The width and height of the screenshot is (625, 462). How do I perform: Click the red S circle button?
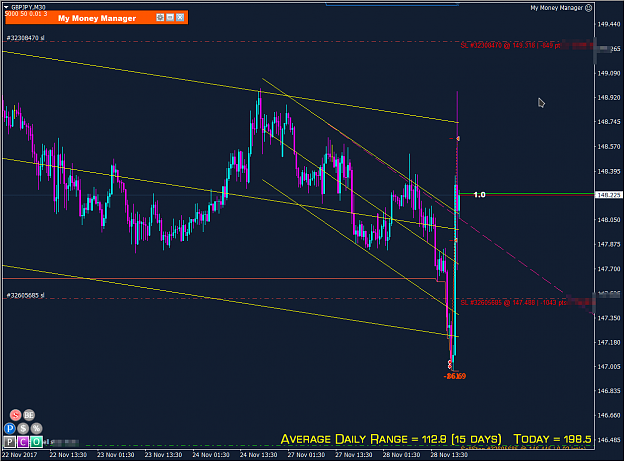[x=15, y=415]
